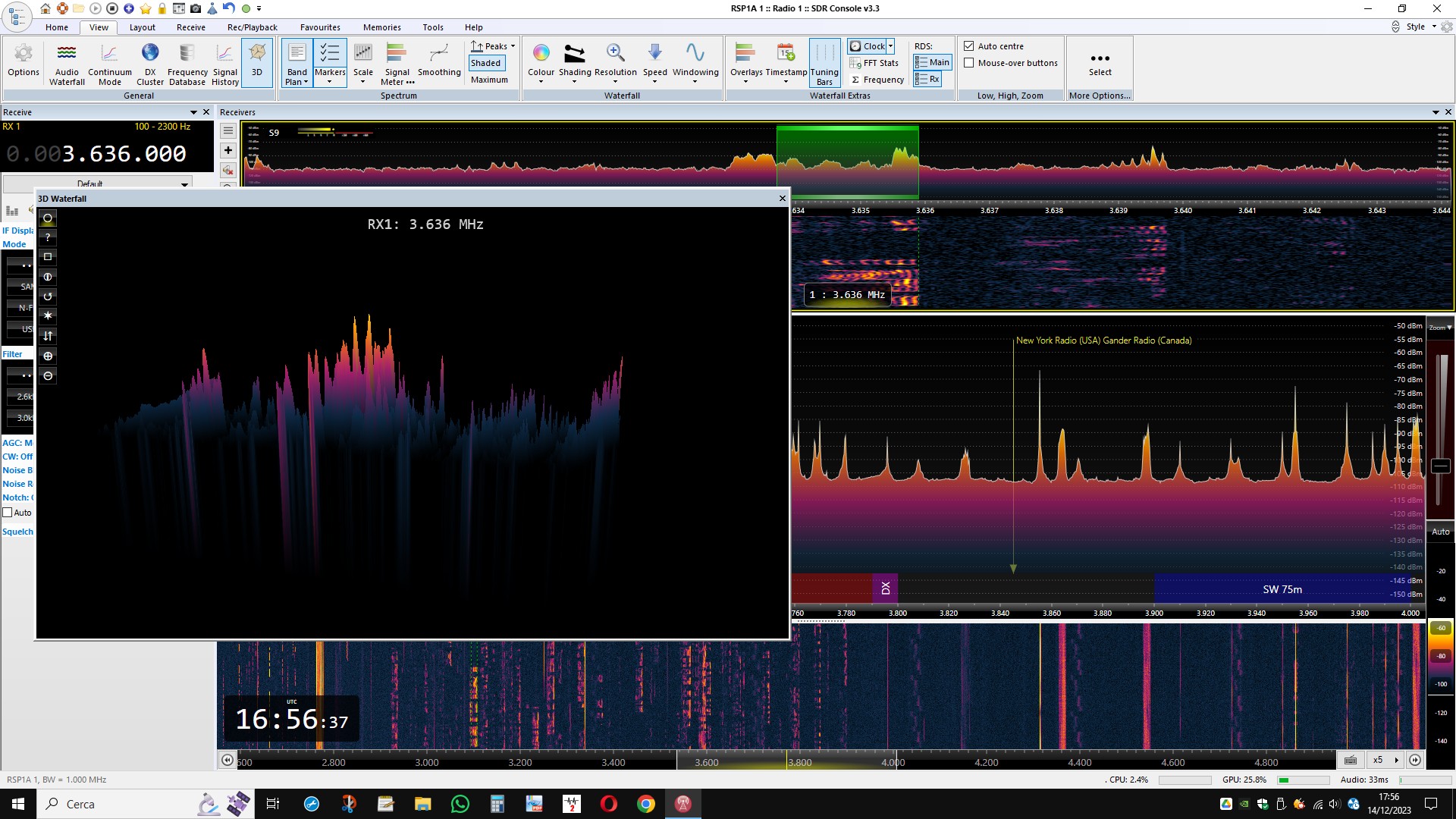The image size is (1456, 819).
Task: Open WhatsApp from the taskbar
Action: tap(460, 804)
